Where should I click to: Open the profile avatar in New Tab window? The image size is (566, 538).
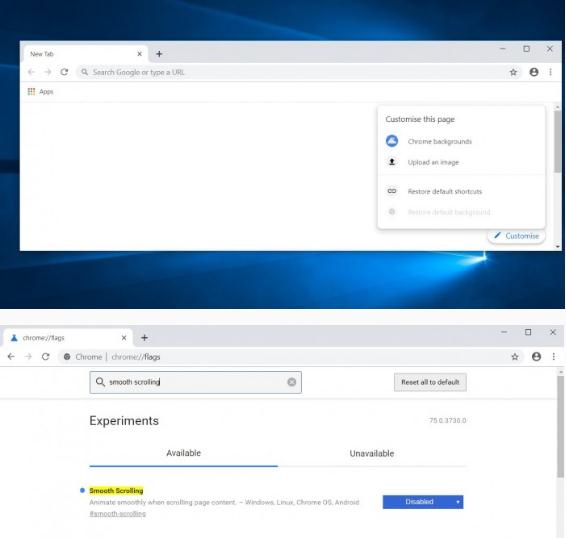pyautogui.click(x=534, y=72)
